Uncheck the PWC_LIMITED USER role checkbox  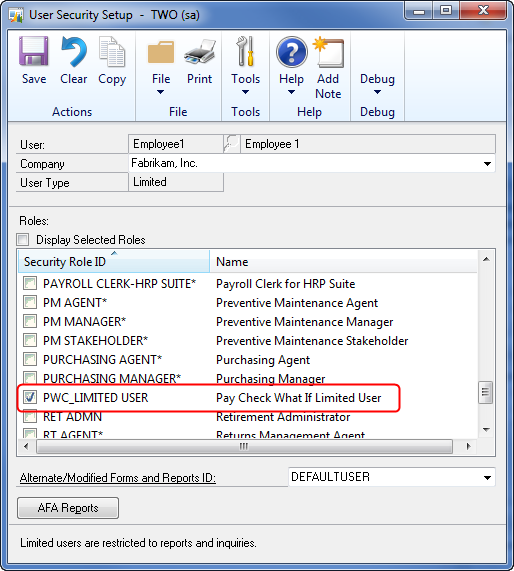coord(30,397)
